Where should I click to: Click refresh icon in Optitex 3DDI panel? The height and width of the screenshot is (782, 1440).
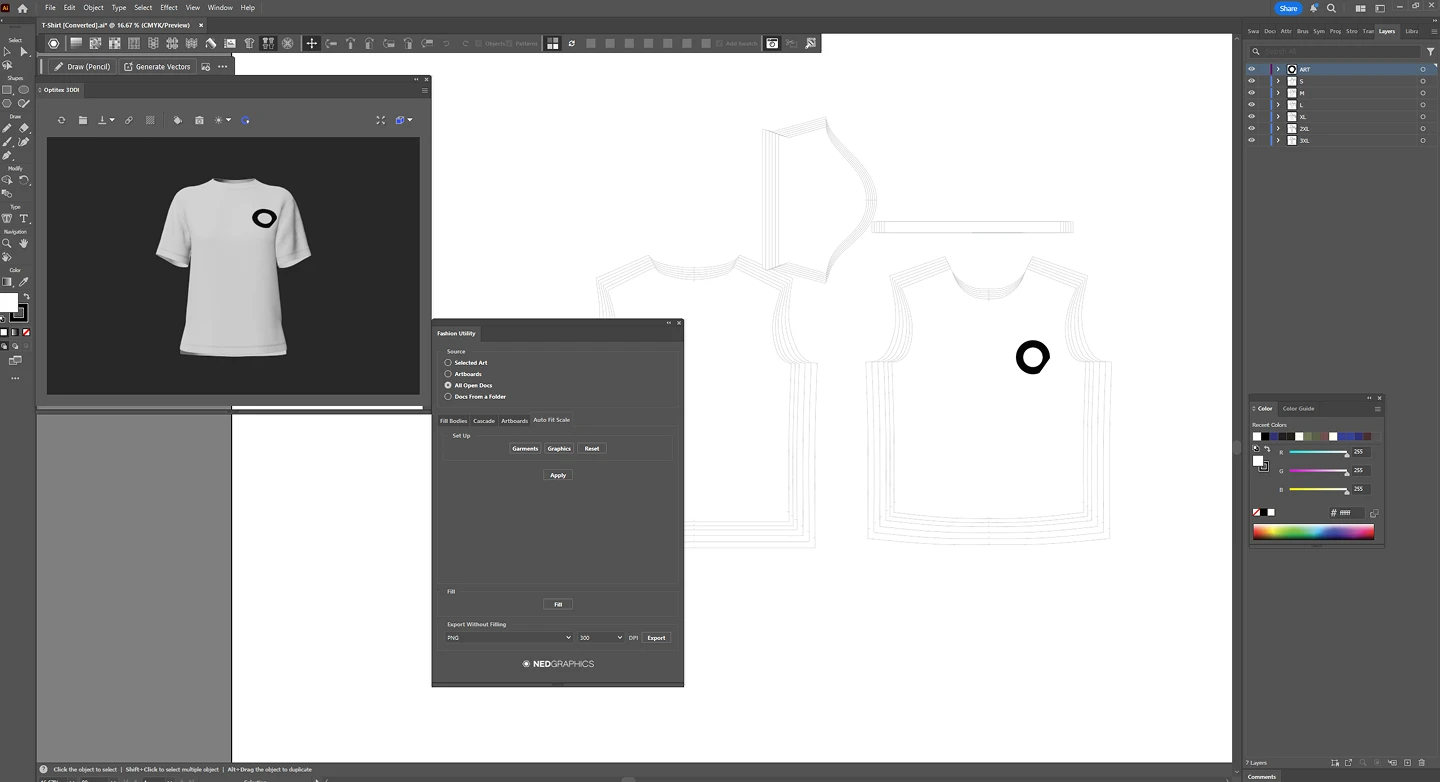61,120
